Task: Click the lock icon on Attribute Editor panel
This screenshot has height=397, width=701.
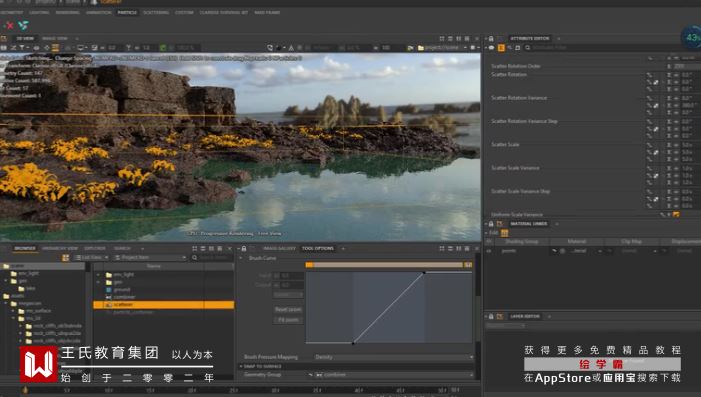Action: (x=491, y=39)
